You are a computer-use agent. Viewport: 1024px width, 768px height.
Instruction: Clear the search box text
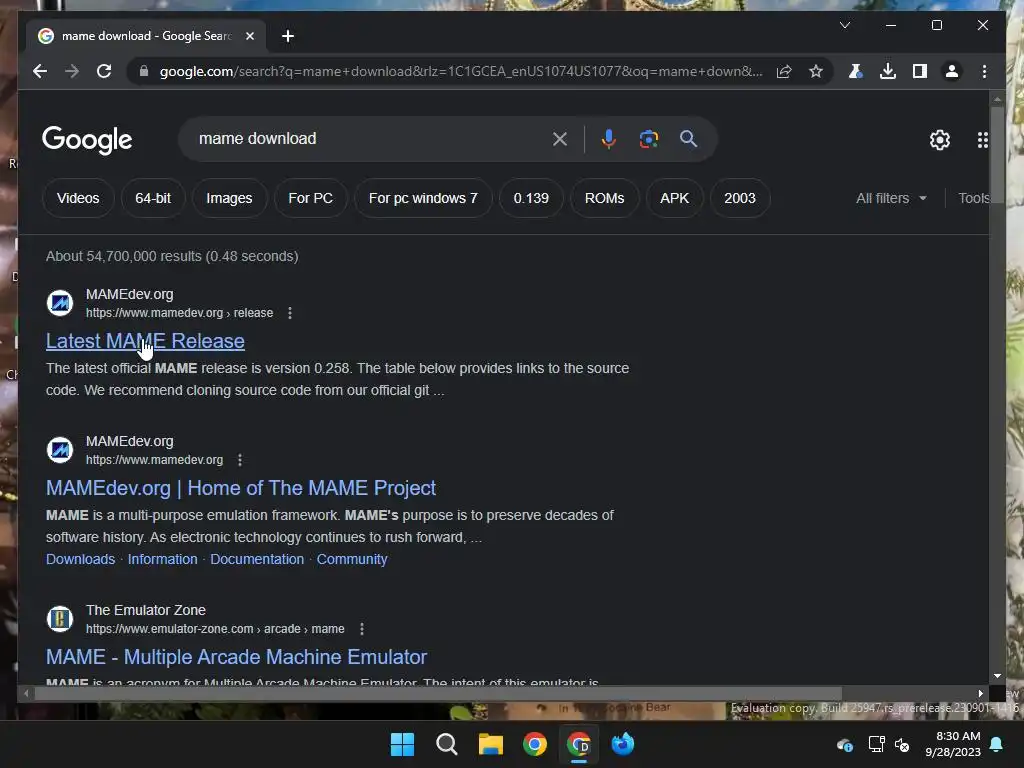[560, 138]
